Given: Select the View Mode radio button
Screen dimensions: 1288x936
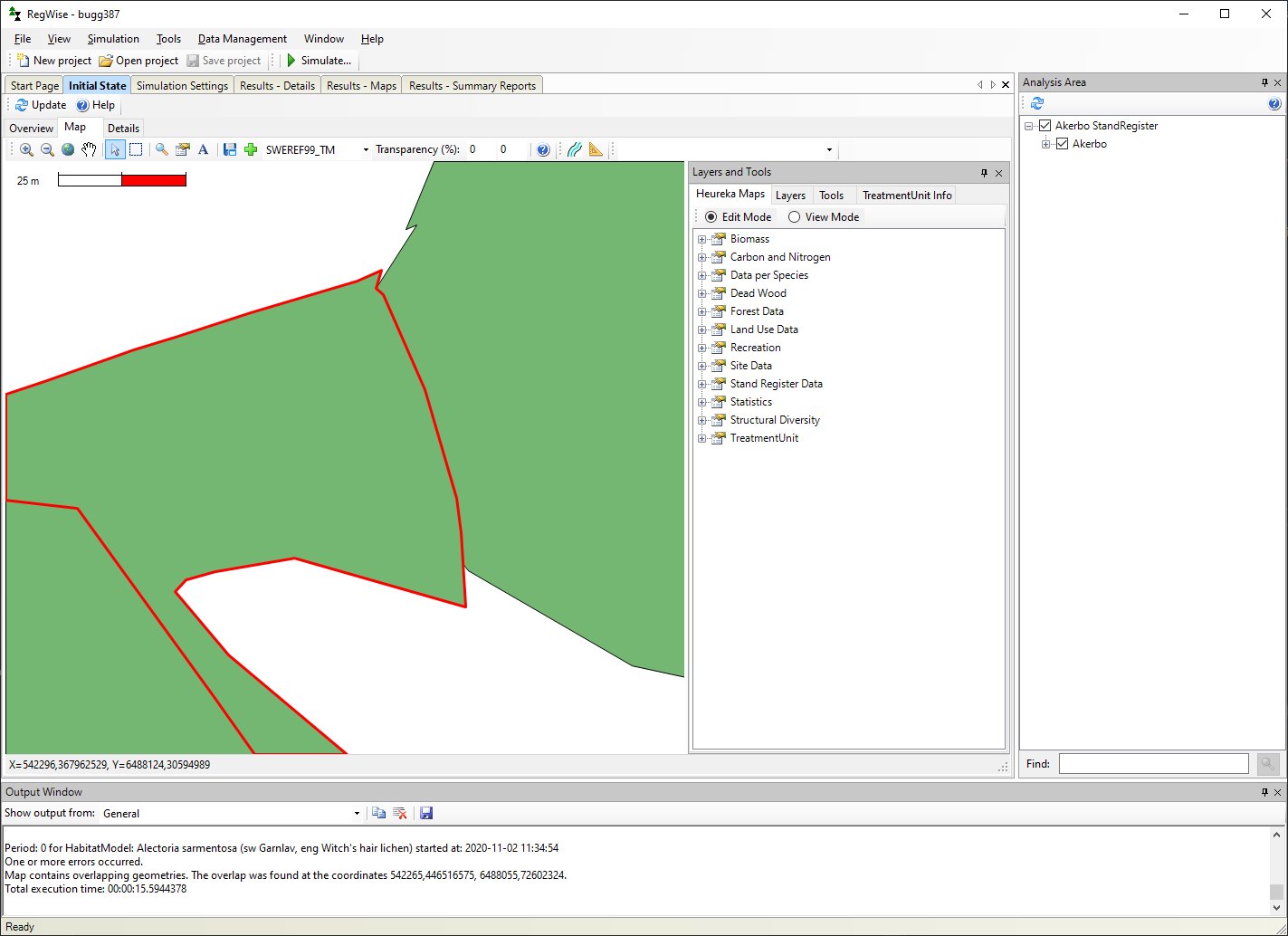Looking at the screenshot, I should pos(794,217).
